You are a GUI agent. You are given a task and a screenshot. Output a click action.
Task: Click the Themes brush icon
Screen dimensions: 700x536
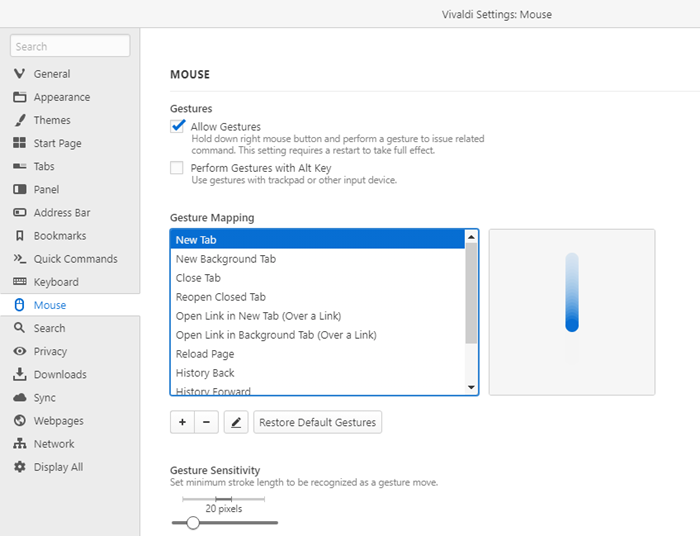pos(19,120)
